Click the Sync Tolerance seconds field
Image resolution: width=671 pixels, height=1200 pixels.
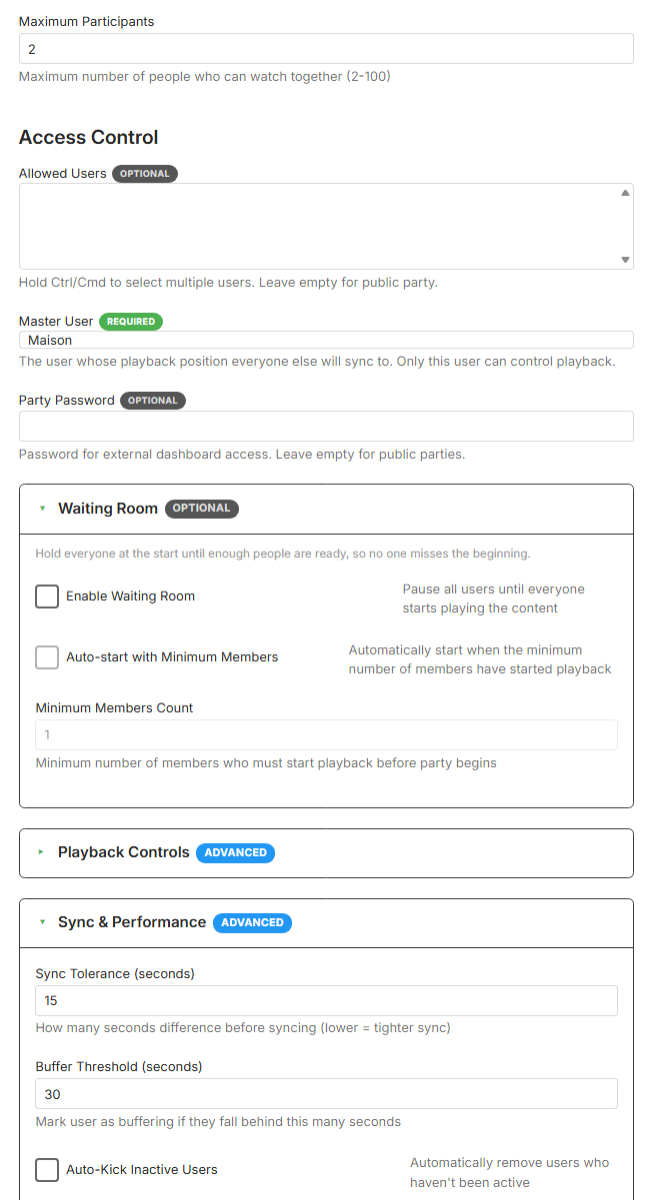point(326,1000)
